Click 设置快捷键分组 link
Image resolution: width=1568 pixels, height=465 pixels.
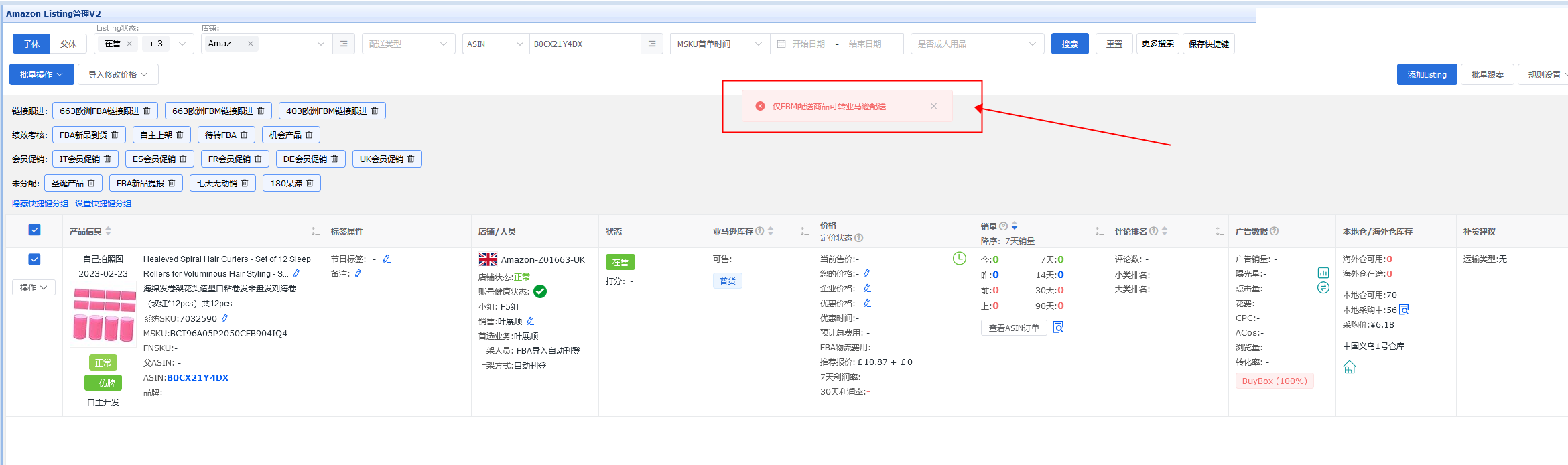pos(103,203)
